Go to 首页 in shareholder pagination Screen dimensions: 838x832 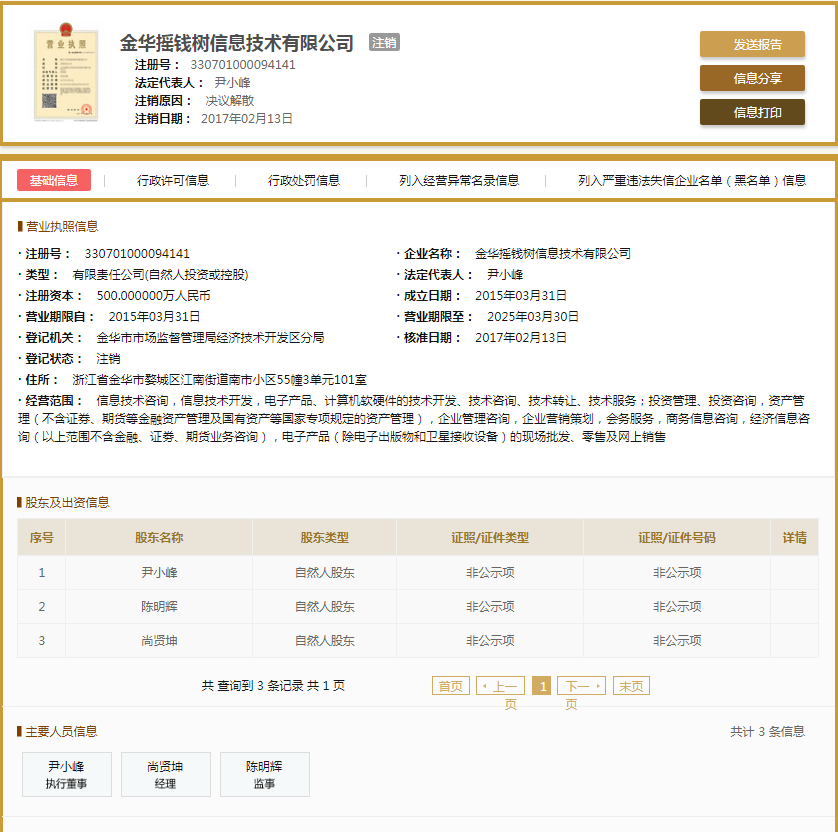pos(450,686)
